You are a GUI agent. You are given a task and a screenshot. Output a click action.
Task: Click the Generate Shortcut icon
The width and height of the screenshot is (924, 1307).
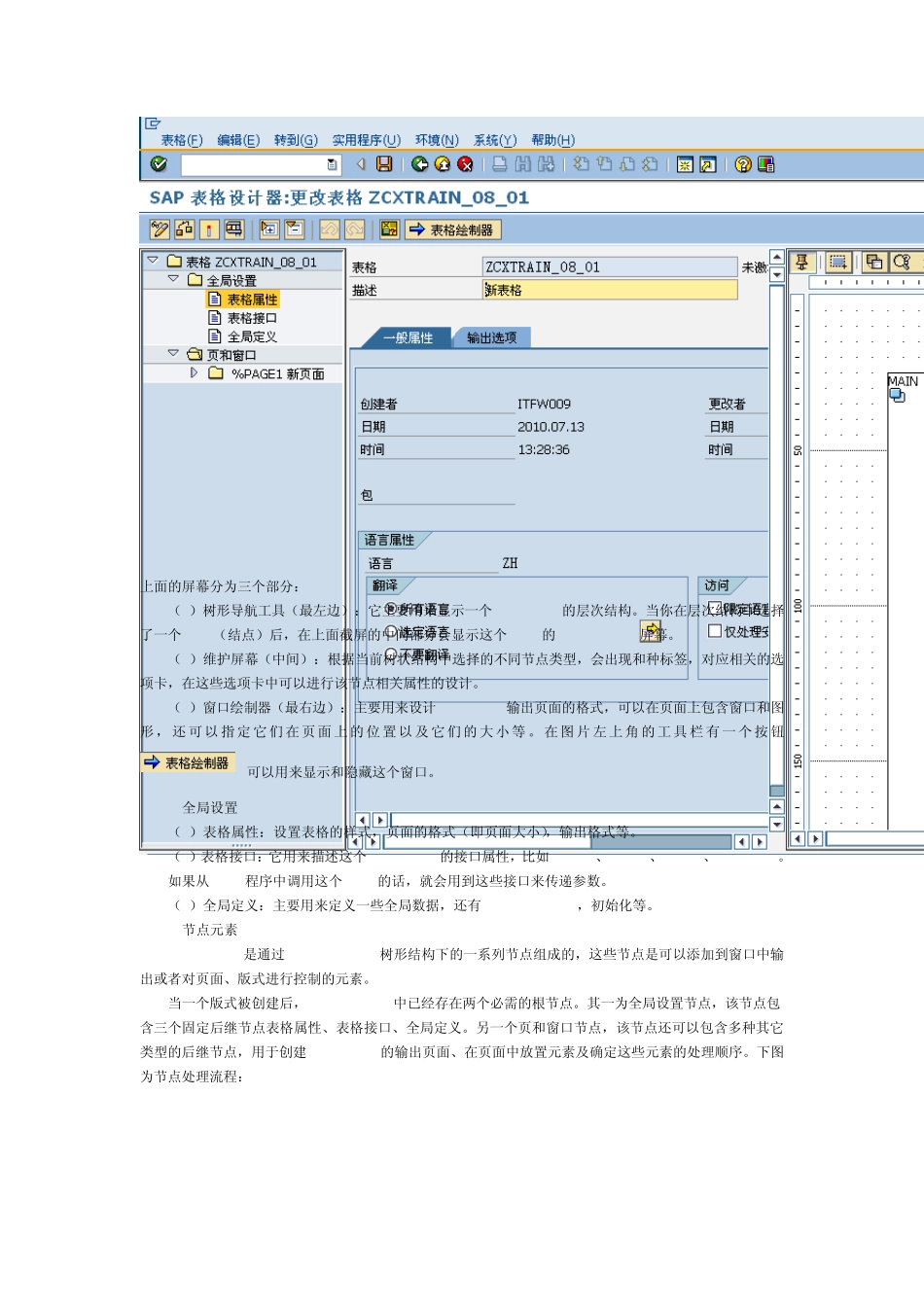click(708, 164)
